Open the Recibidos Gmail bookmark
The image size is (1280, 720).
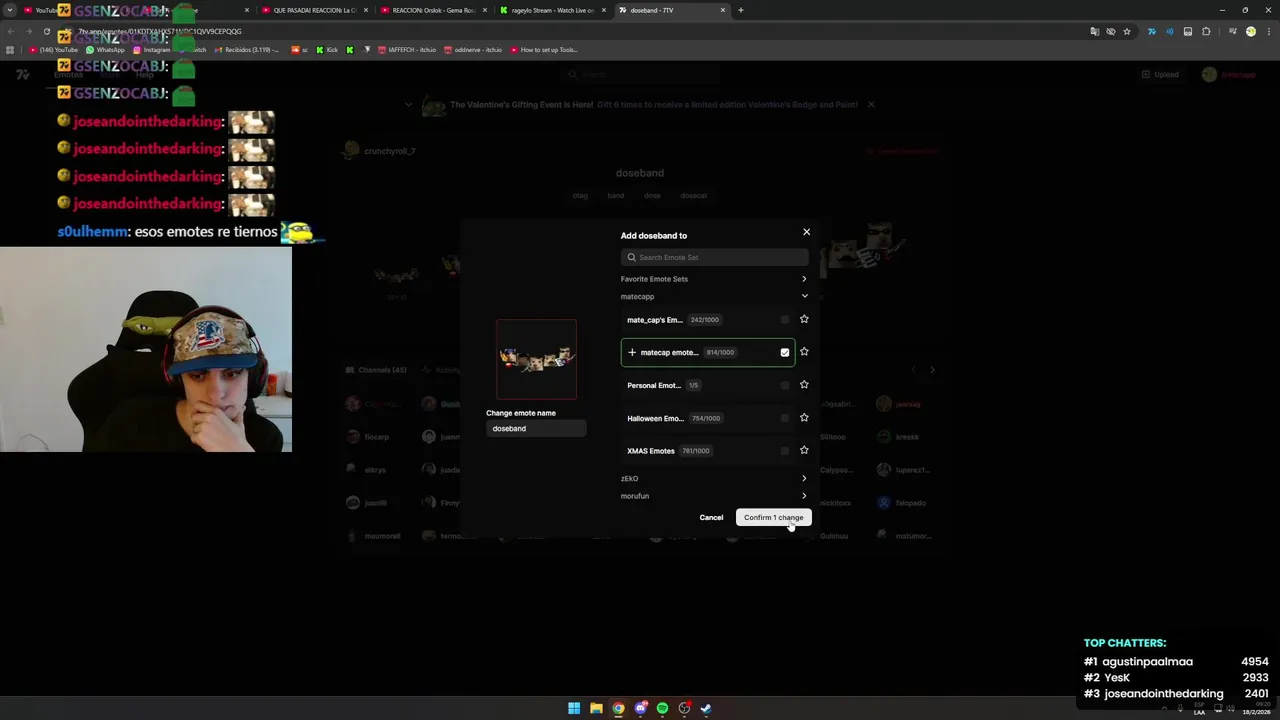click(246, 49)
